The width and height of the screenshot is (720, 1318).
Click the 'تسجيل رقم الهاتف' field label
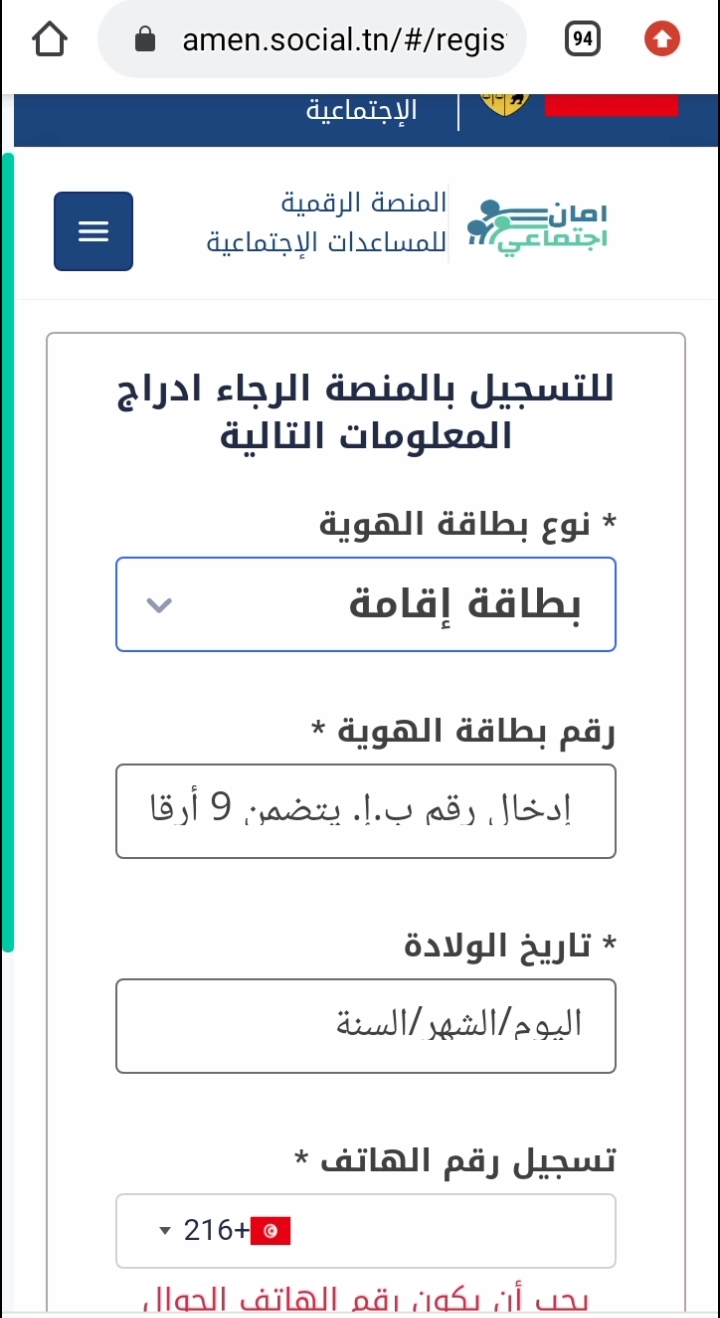coord(455,1160)
